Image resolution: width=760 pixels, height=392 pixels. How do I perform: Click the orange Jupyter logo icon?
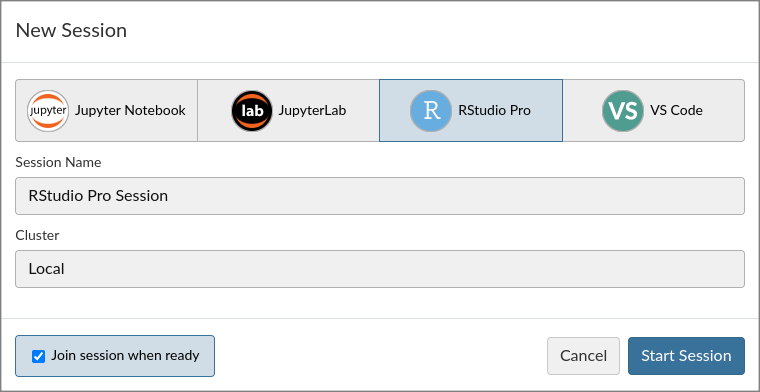[x=48, y=111]
